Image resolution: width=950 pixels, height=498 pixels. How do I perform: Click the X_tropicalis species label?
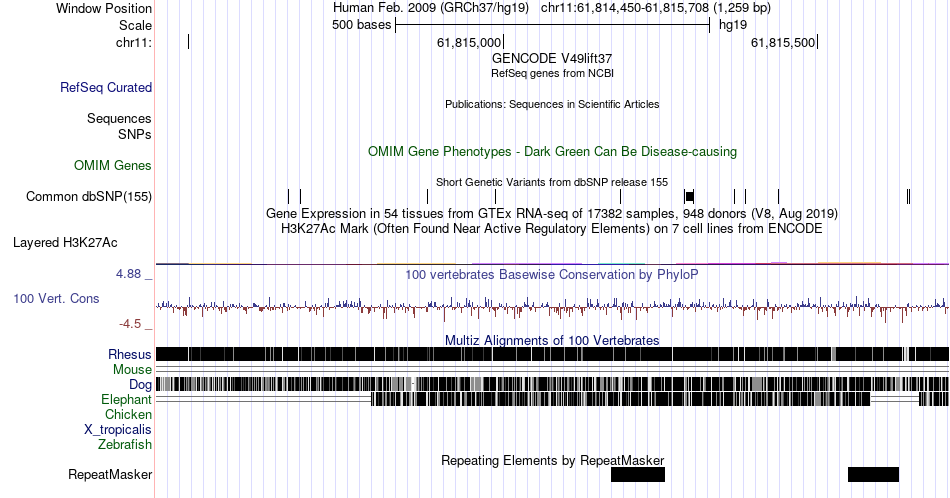click(x=118, y=430)
